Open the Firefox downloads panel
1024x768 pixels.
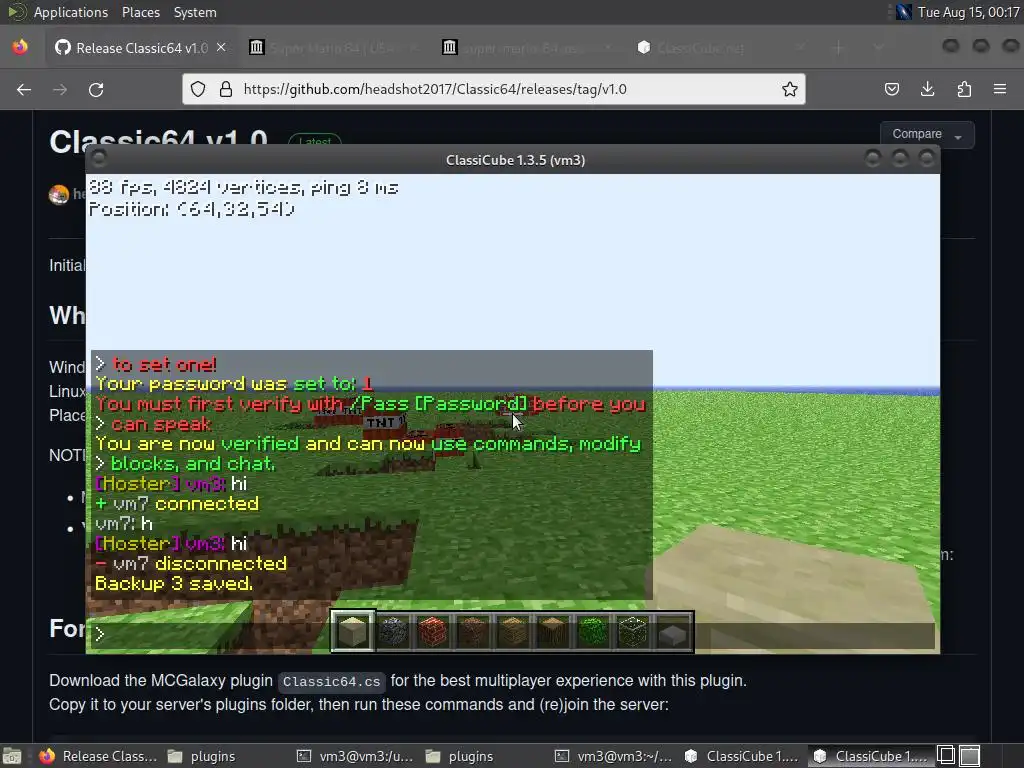[x=927, y=89]
